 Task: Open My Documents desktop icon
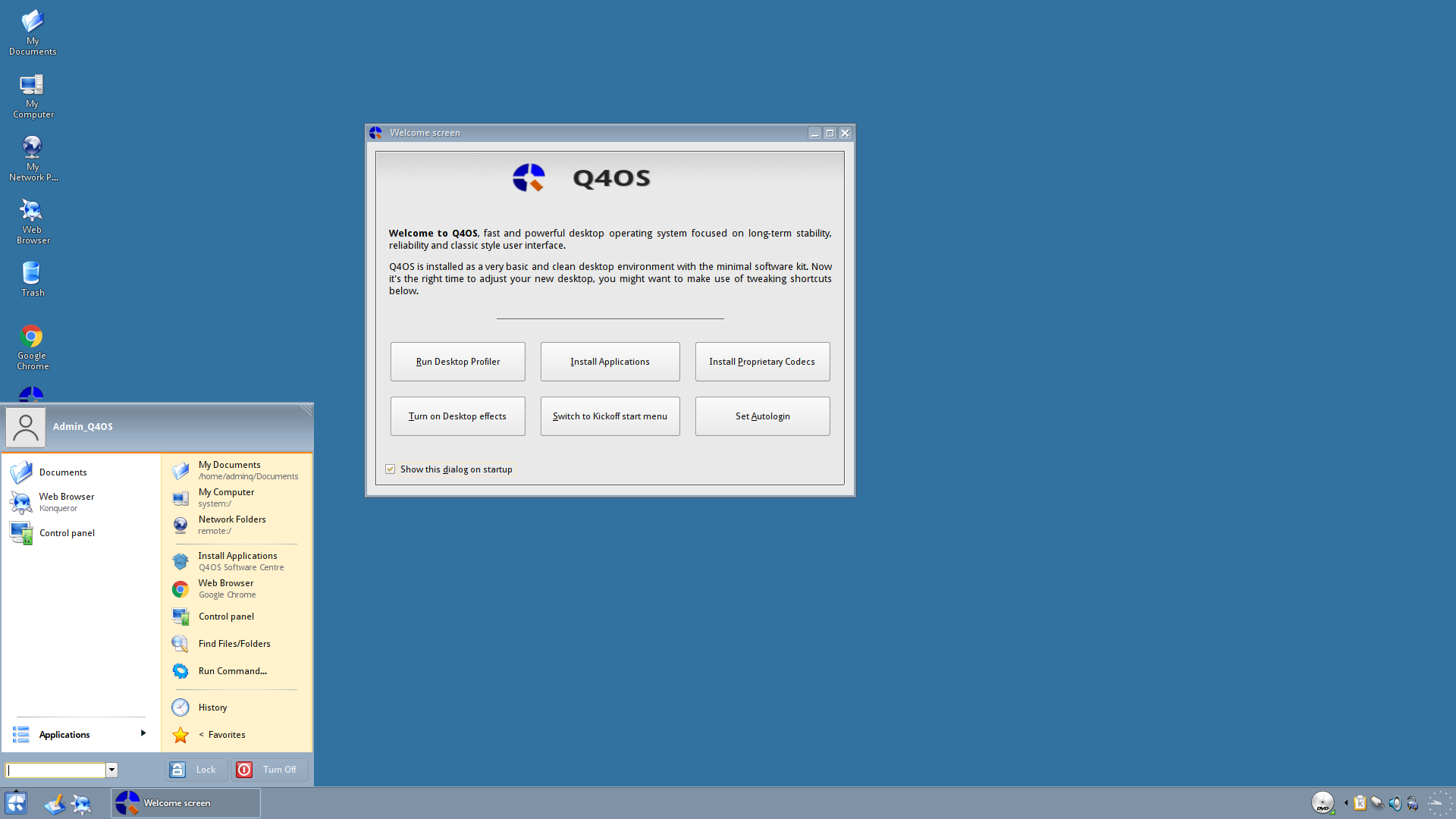[x=33, y=32]
